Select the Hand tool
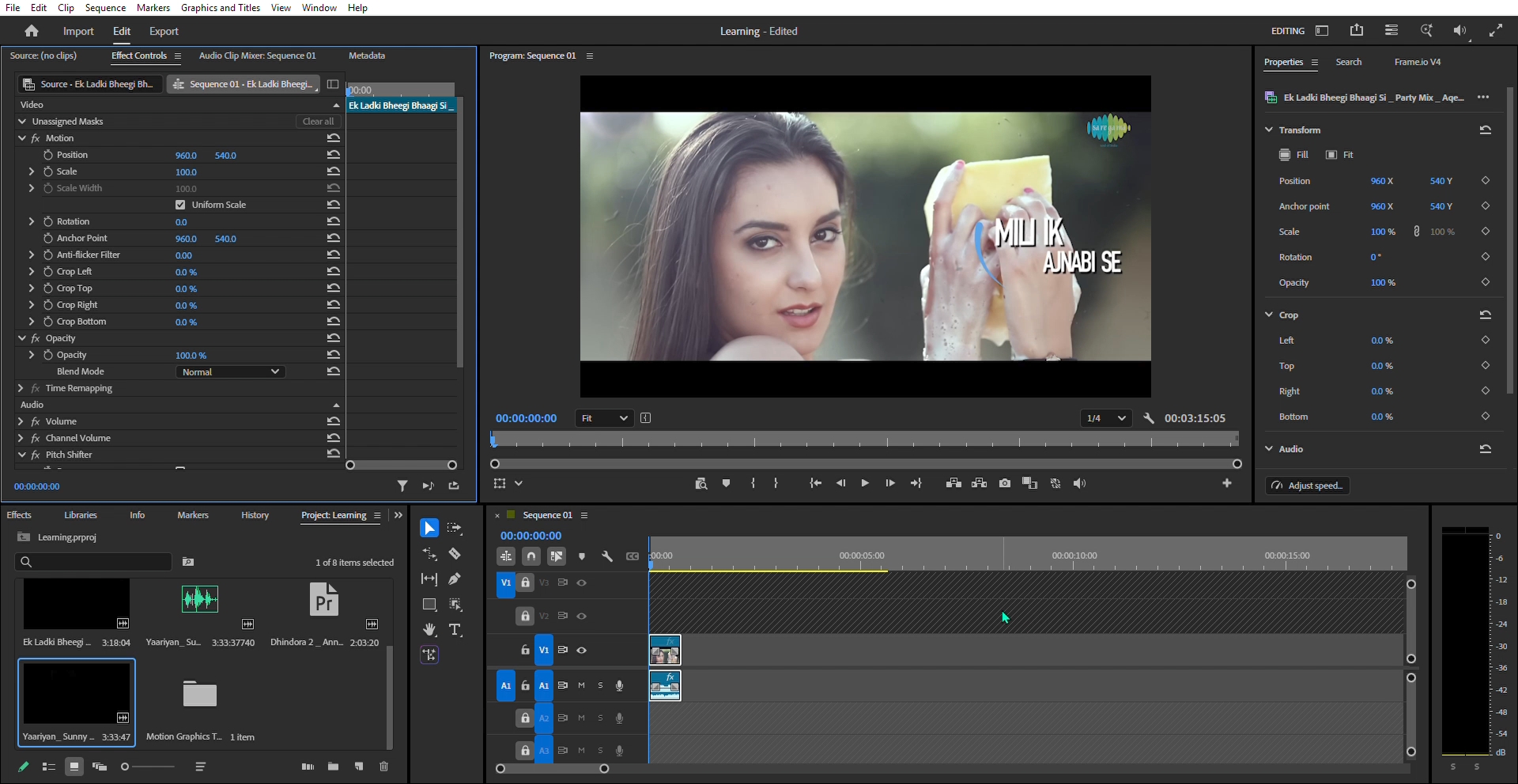 [429, 630]
